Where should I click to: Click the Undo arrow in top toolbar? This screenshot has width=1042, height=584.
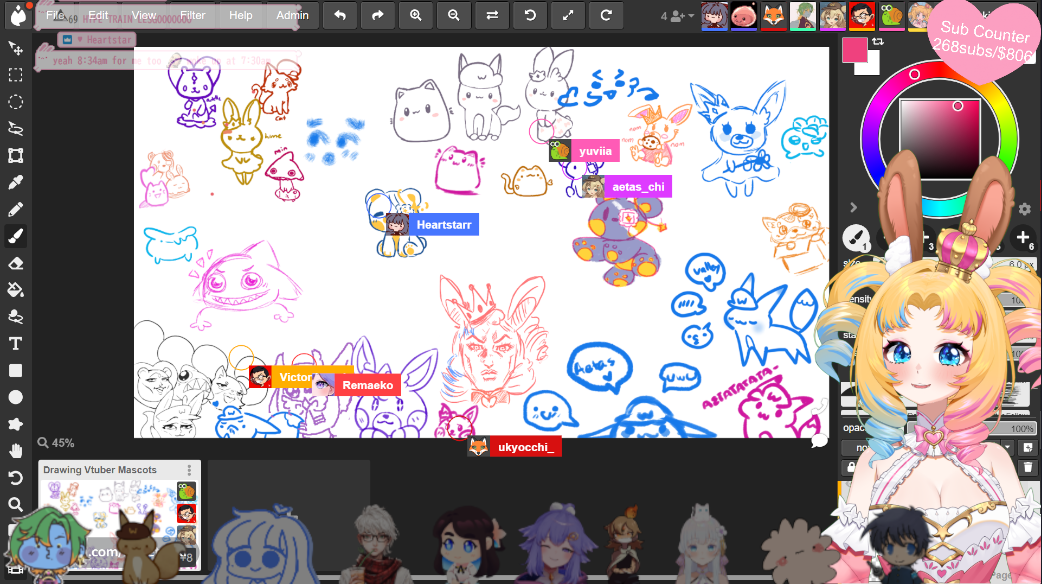(x=340, y=15)
